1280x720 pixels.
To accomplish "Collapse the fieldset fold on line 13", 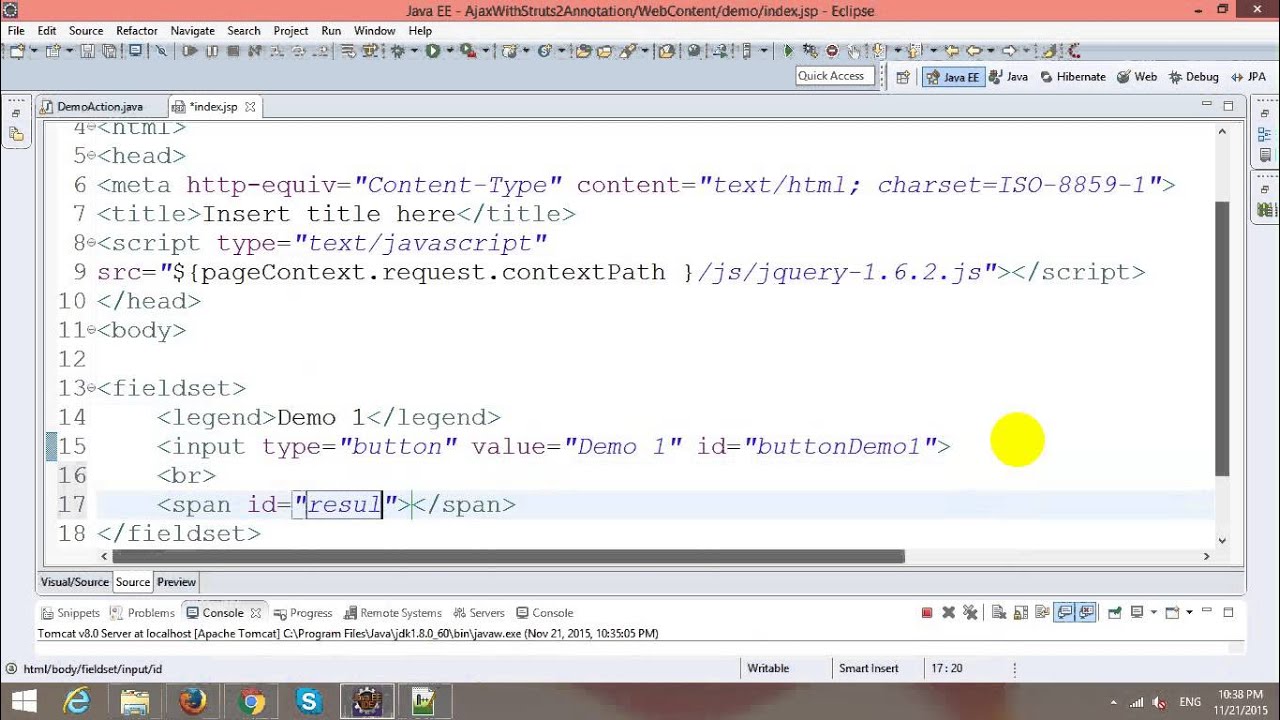I will (x=91, y=387).
